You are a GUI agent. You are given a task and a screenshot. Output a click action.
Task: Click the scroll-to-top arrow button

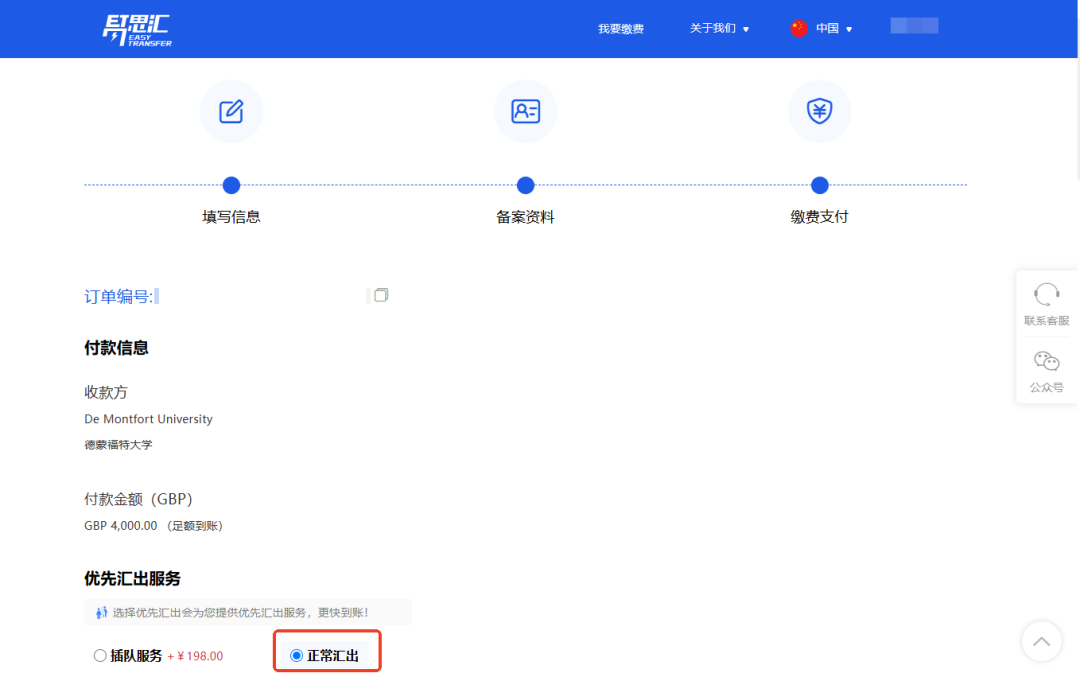pos(1041,641)
